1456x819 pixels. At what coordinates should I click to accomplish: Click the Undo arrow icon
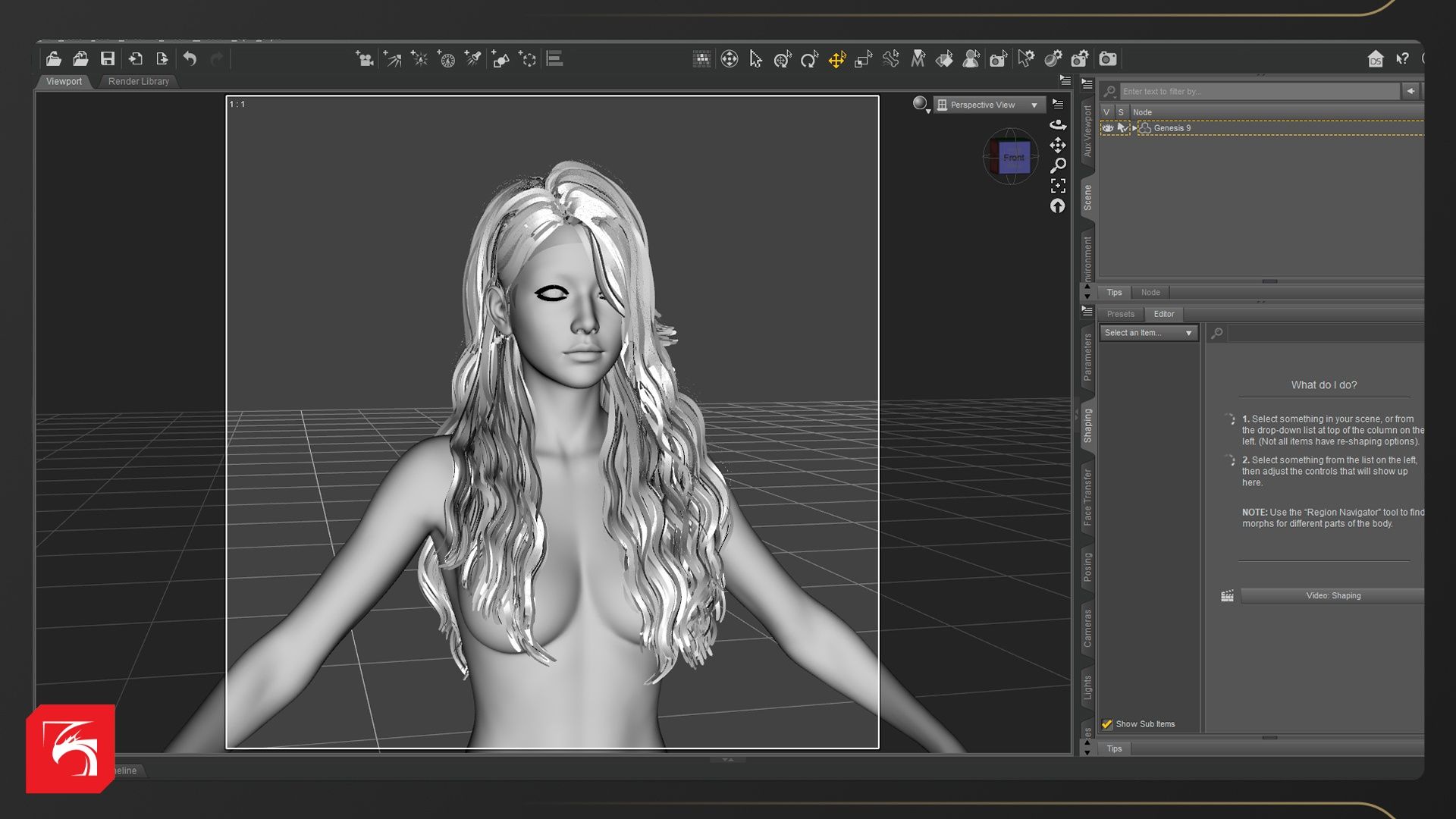click(190, 59)
